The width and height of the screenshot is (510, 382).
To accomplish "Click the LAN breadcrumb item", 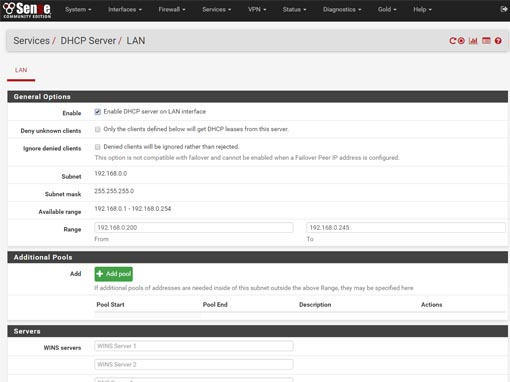I will [136, 41].
